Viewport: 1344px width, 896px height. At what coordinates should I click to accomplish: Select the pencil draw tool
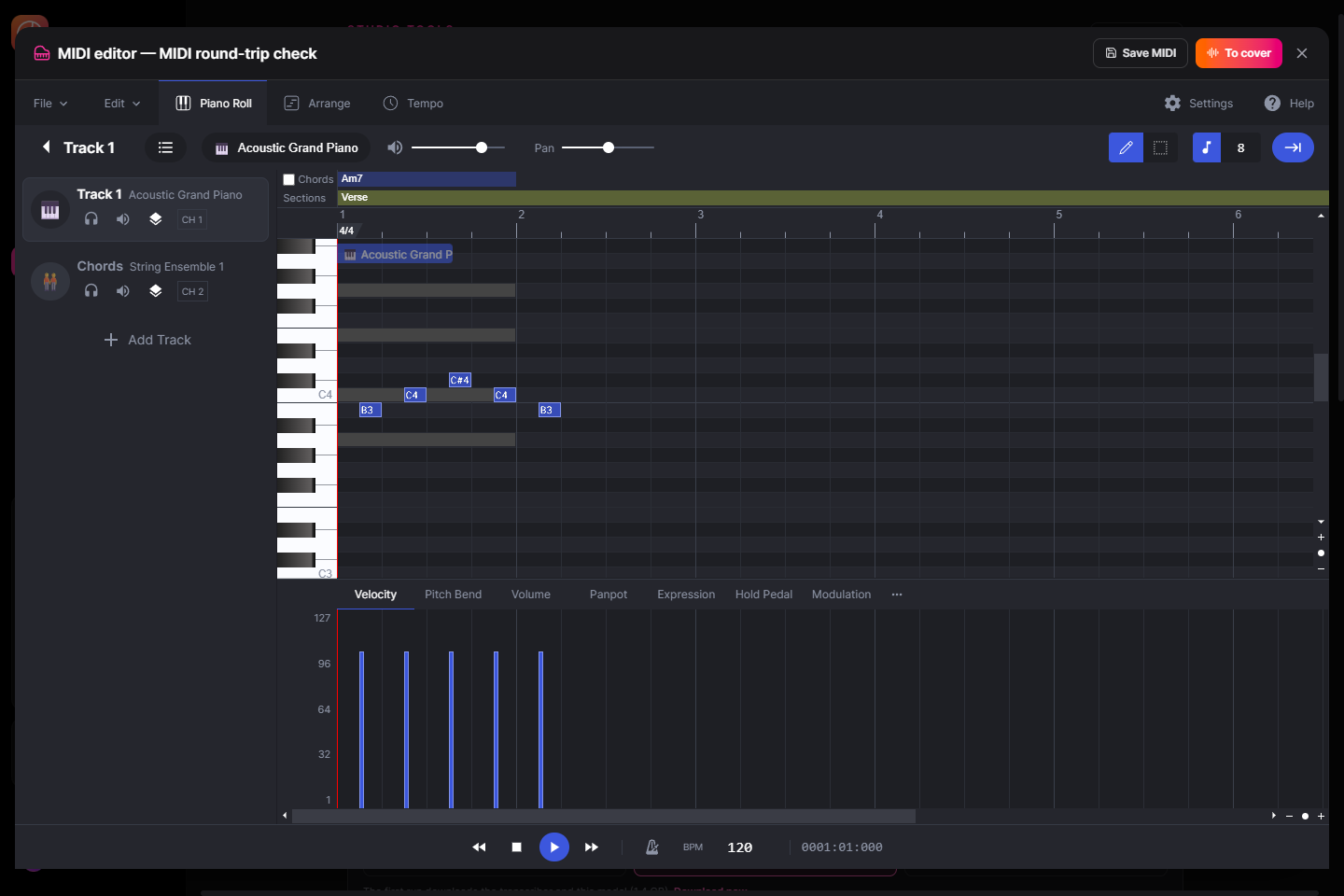click(1126, 147)
